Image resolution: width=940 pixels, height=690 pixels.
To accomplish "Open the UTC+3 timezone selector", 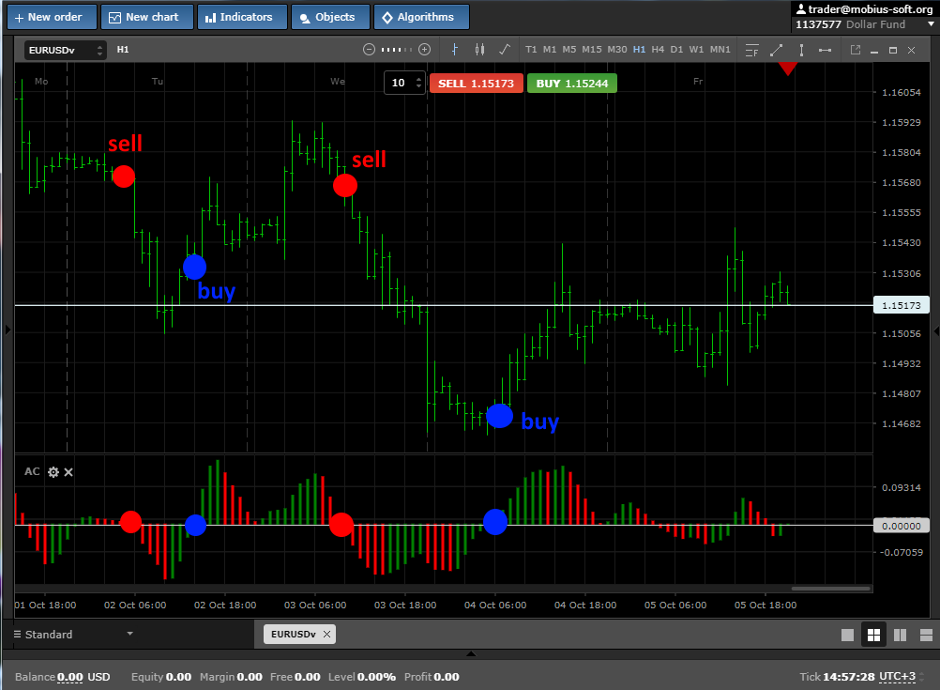I will [x=897, y=676].
